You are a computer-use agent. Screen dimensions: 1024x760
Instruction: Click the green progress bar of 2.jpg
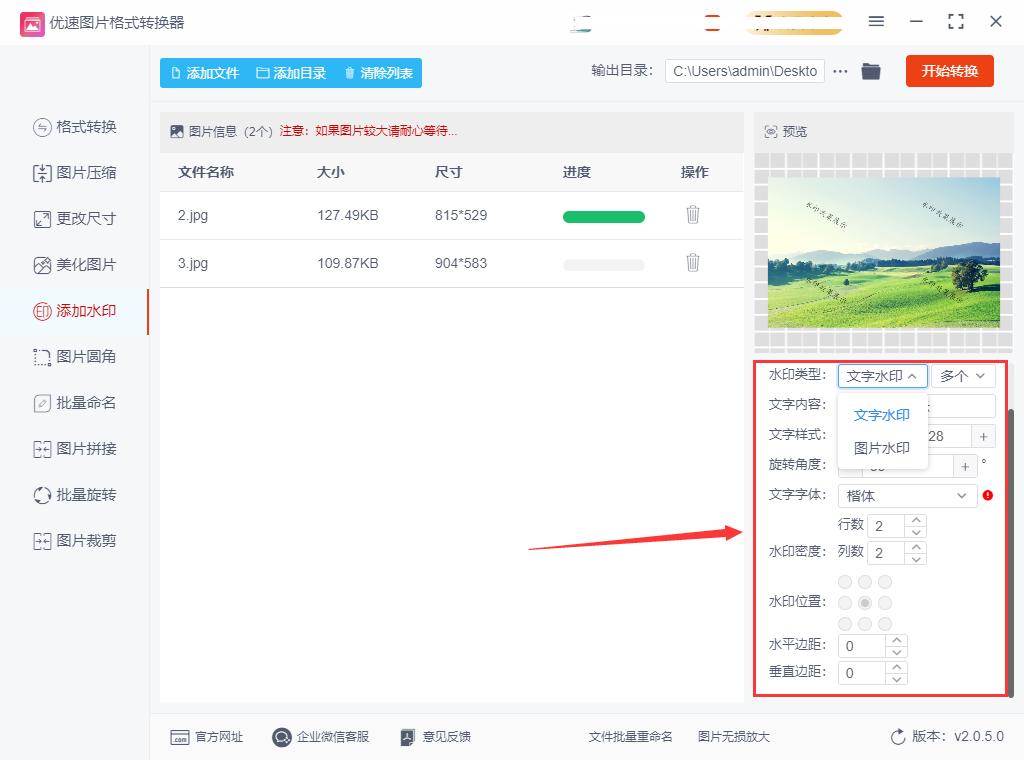pos(603,215)
